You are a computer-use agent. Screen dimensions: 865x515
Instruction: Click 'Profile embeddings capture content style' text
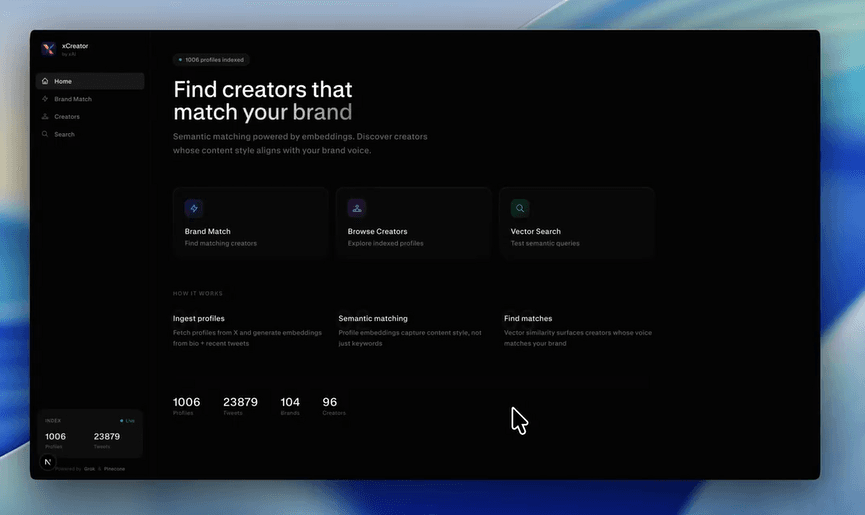point(410,338)
